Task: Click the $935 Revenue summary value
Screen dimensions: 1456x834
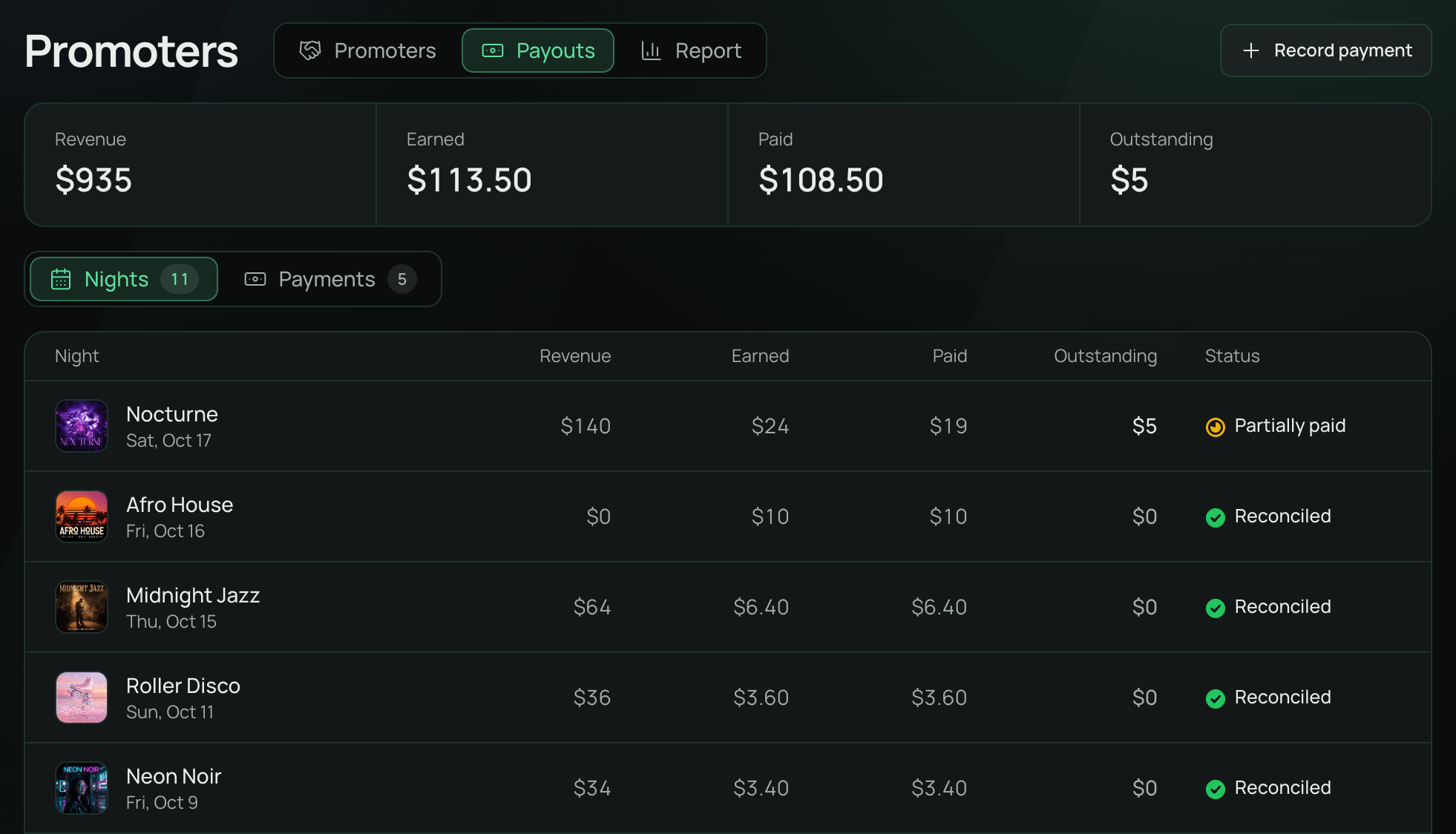Action: (x=94, y=180)
